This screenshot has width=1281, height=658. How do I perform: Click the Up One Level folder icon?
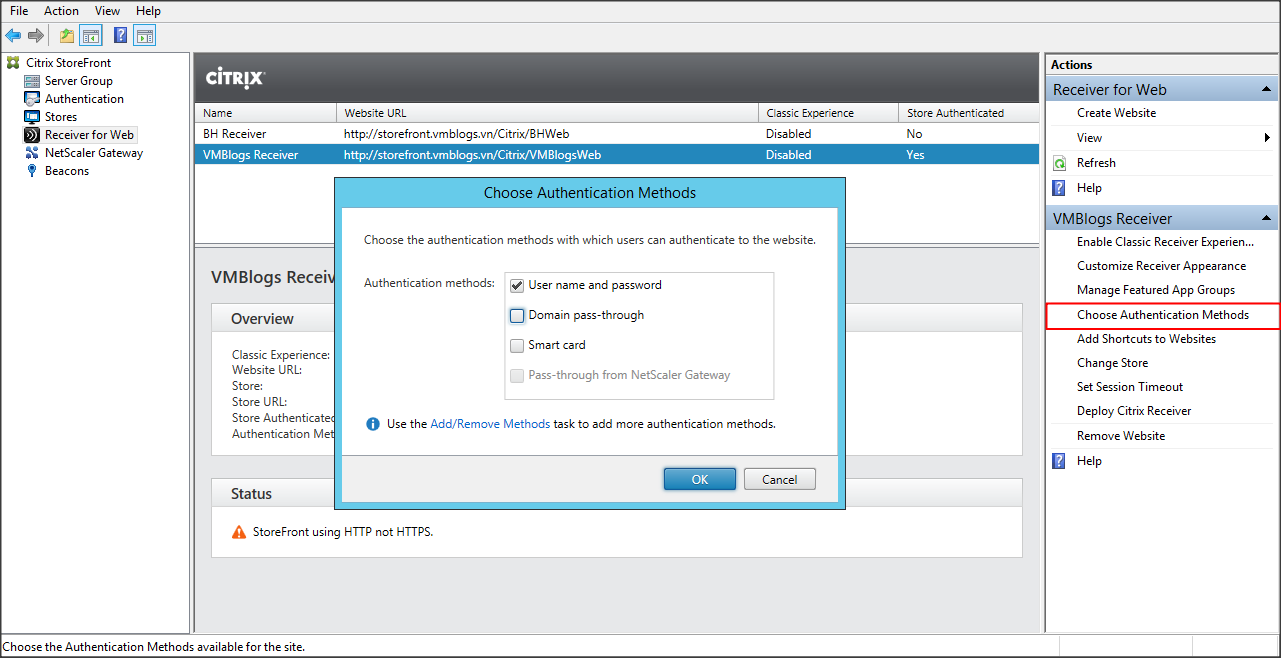tap(66, 36)
